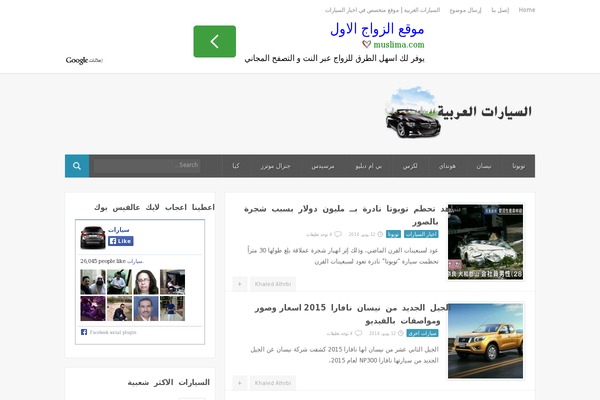
Task: Click the اخبار السيارات category tag
Action: [x=421, y=234]
